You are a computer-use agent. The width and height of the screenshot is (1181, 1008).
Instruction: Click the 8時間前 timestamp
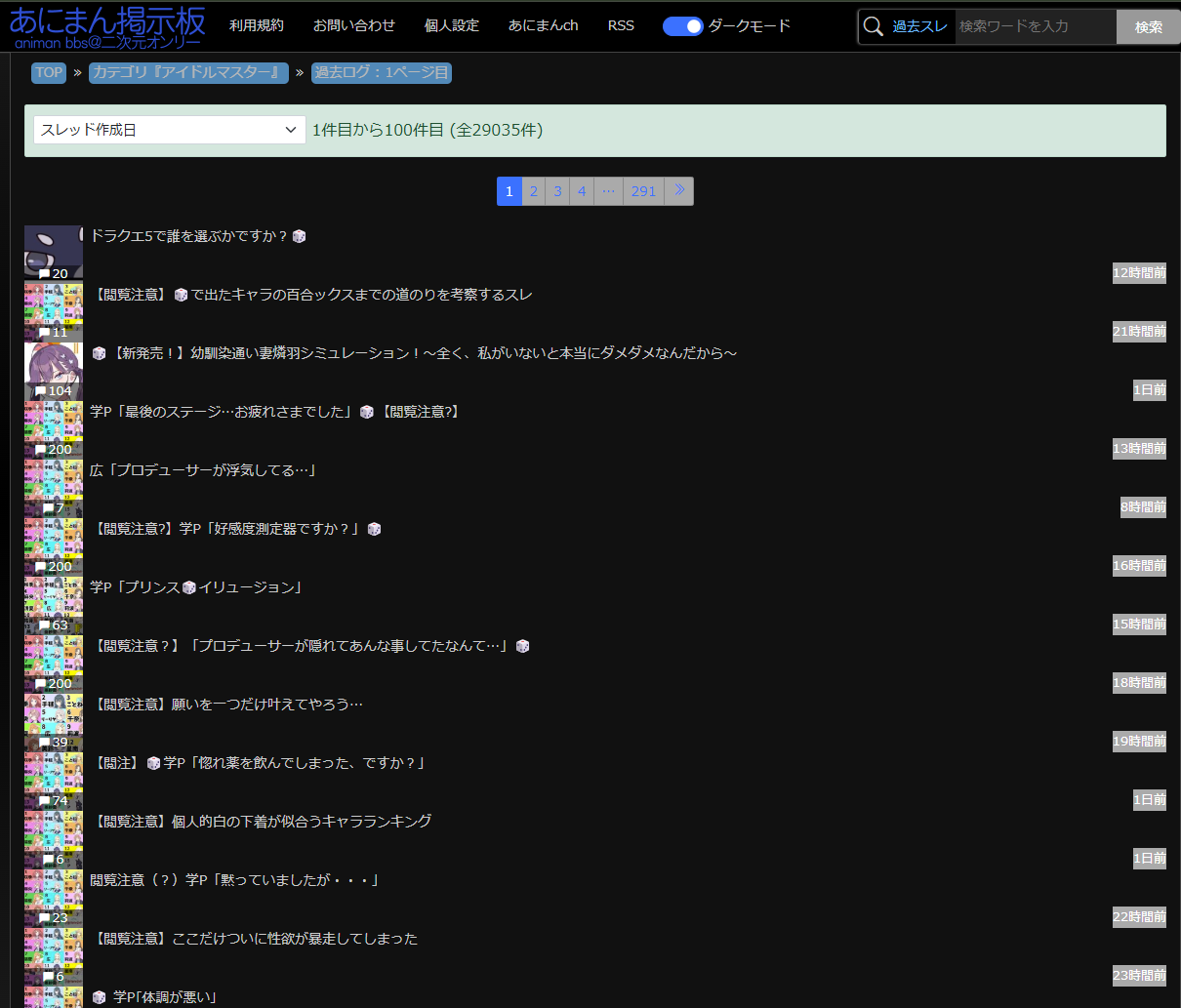click(x=1143, y=507)
